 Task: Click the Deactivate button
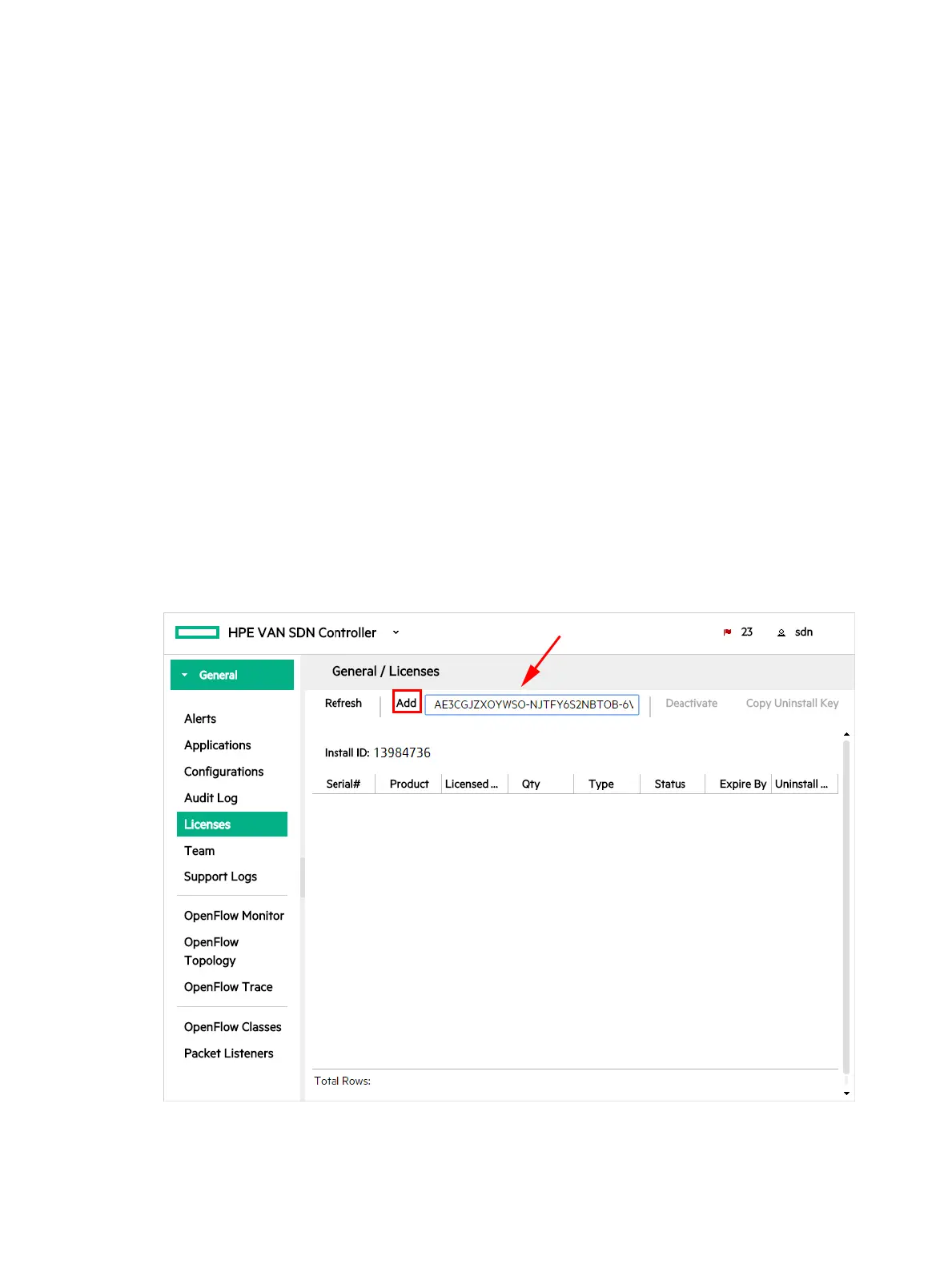692,703
